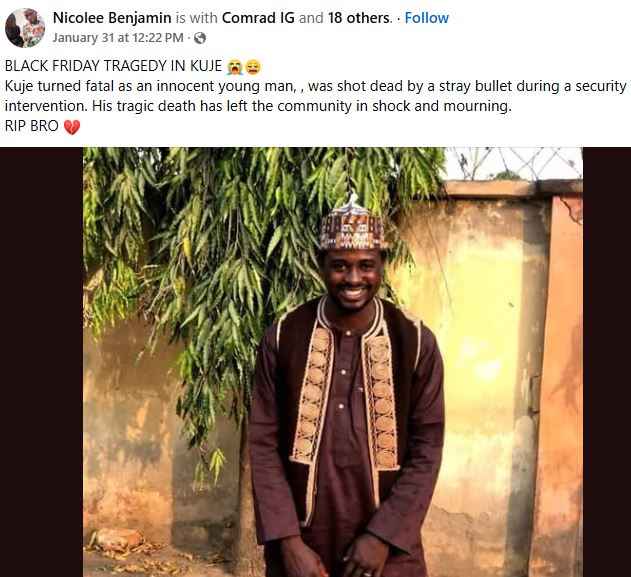Click the crying face emoji in post
The height and width of the screenshot is (577, 631).
coord(235,67)
